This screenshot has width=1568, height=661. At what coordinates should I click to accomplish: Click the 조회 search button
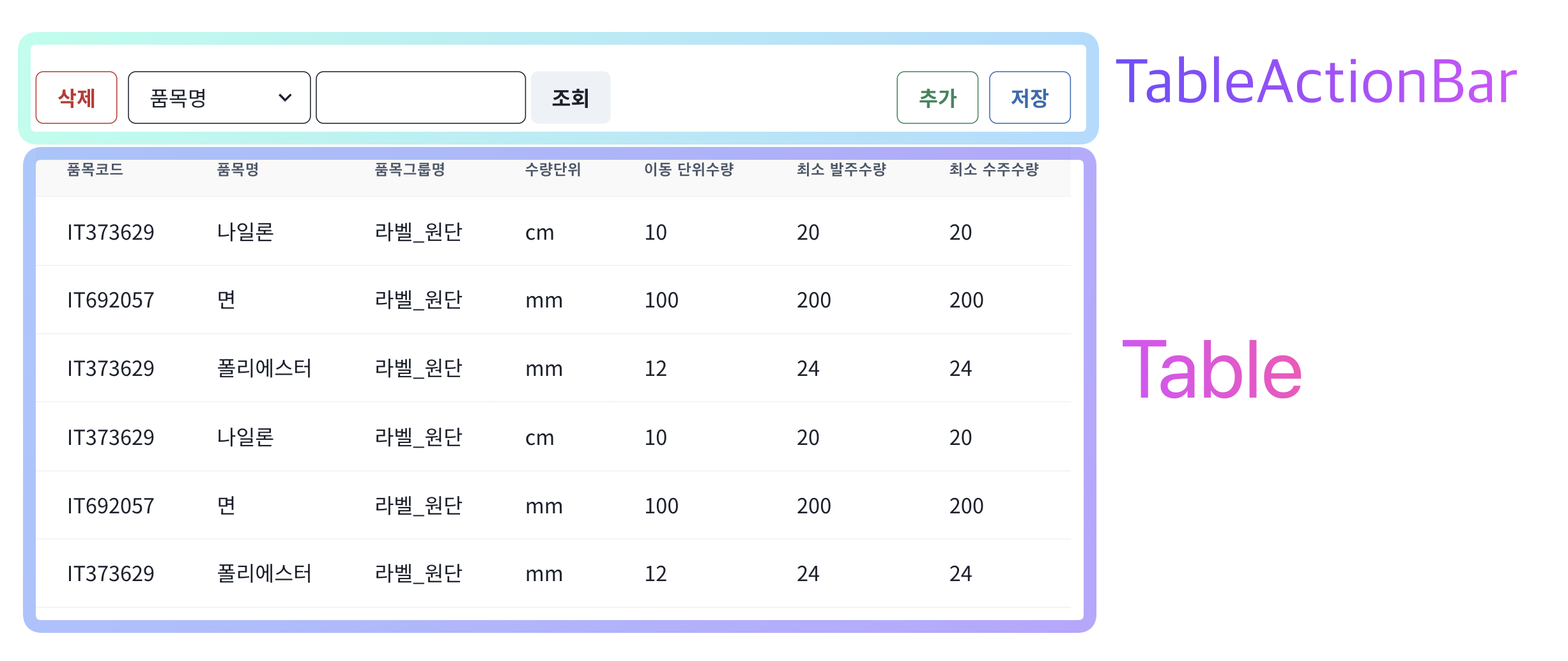(x=569, y=97)
